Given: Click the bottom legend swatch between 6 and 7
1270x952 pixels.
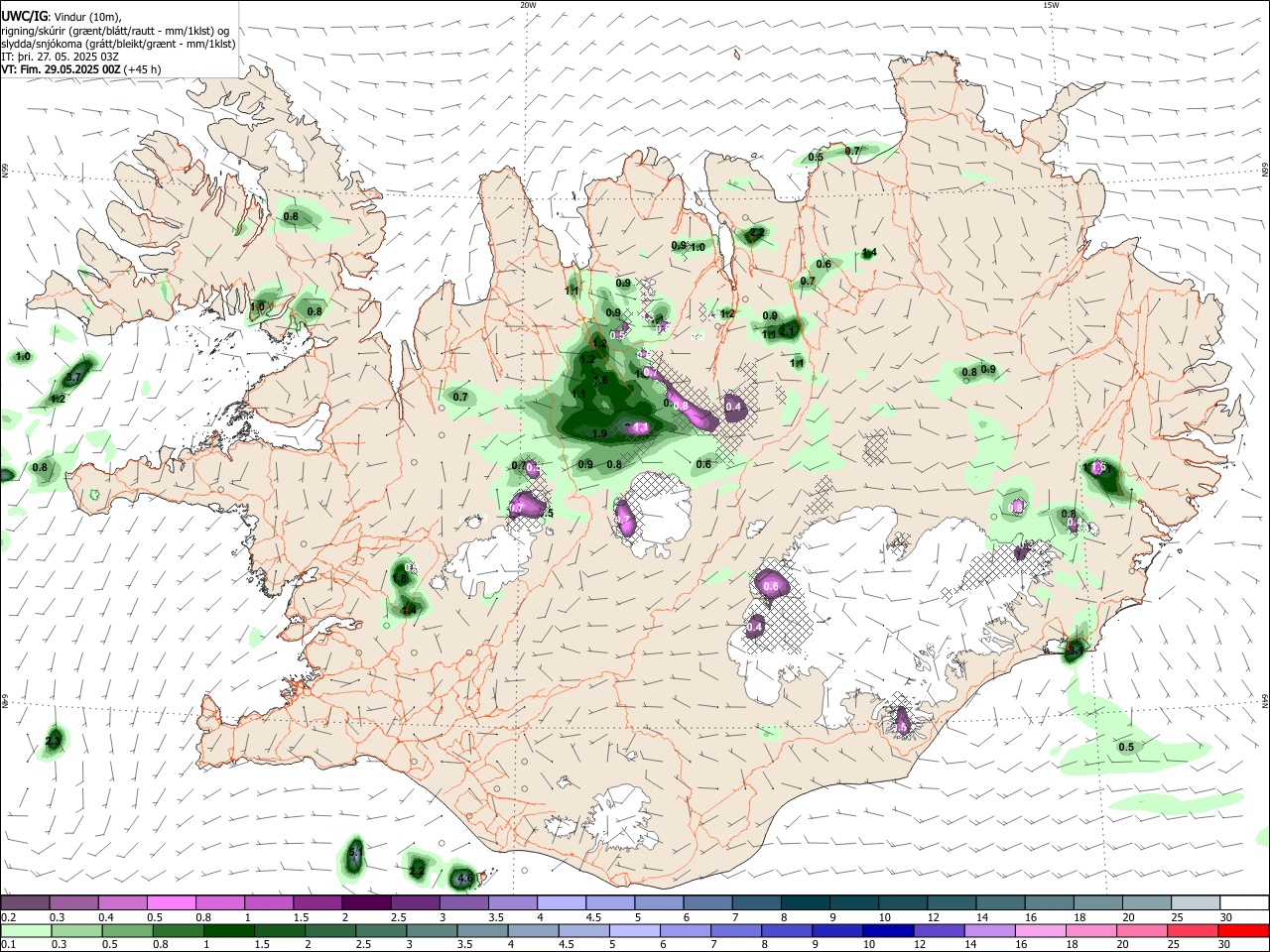Looking at the screenshot, I should click(685, 930).
